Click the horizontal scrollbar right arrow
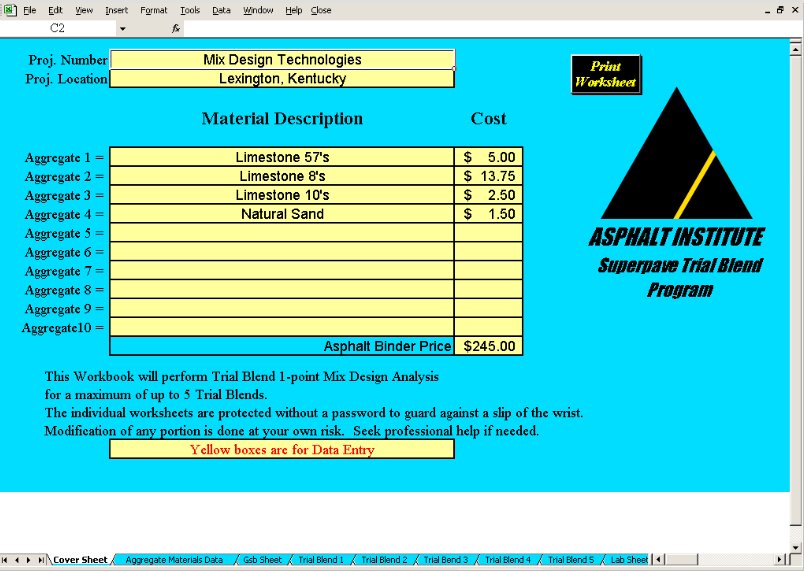The width and height of the screenshot is (804, 572). pyautogui.click(x=780, y=560)
